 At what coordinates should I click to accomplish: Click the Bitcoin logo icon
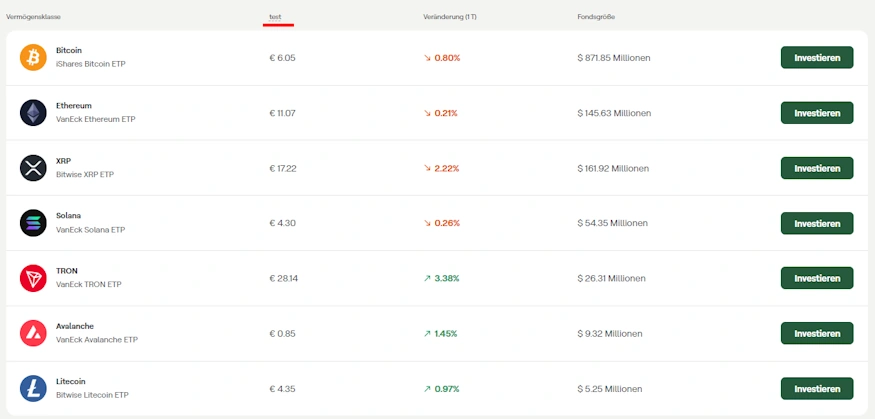33,57
